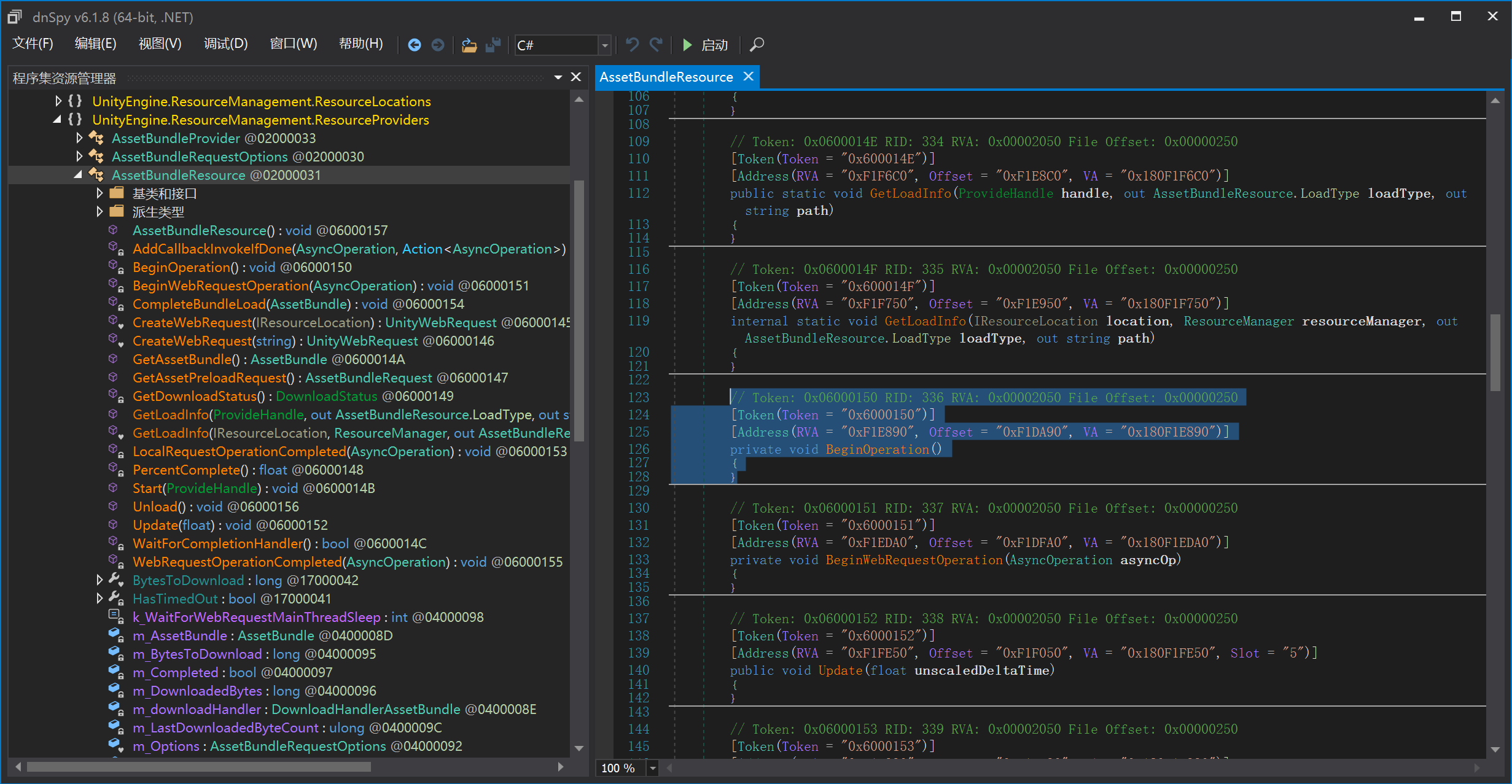Click the namespace braces icon beside ResourceProviders
This screenshot has width=1512, height=784.
(x=75, y=120)
